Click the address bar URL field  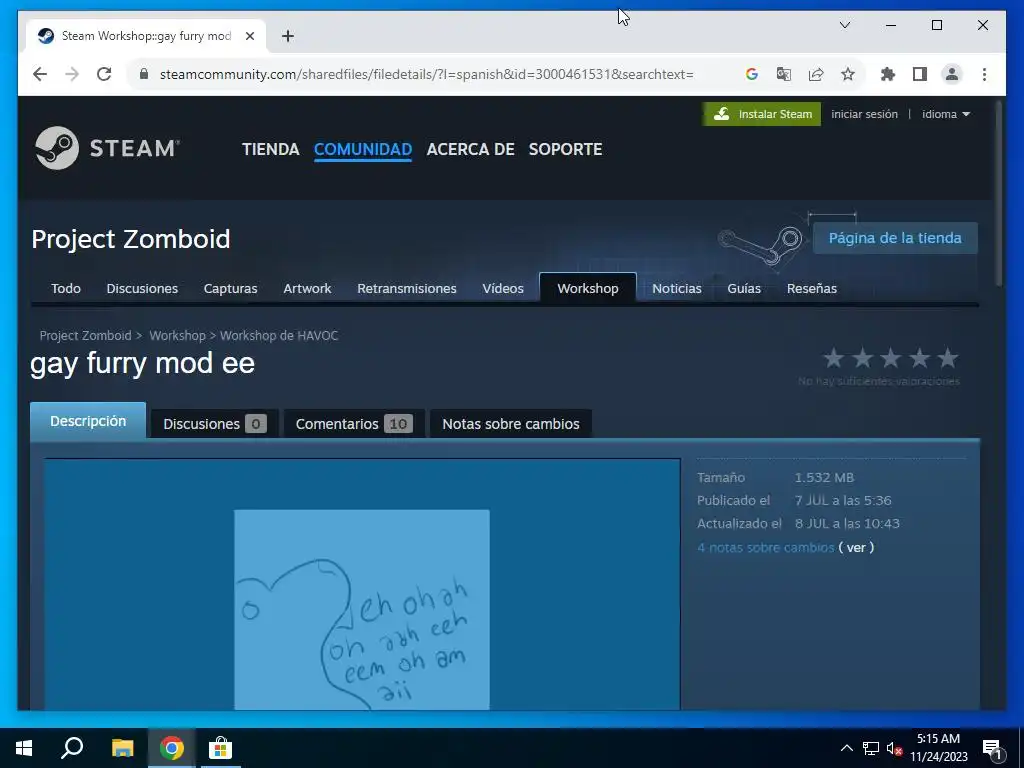point(426,74)
